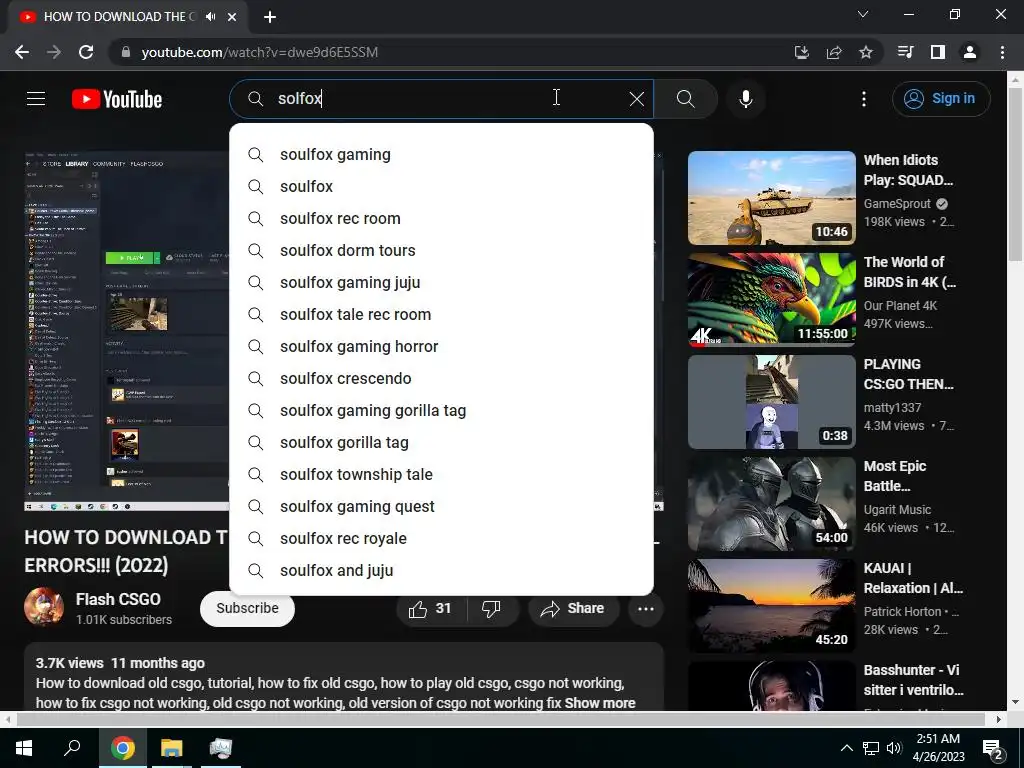The image size is (1024, 768).
Task: Open tab search dropdown chevron
Action: (863, 14)
